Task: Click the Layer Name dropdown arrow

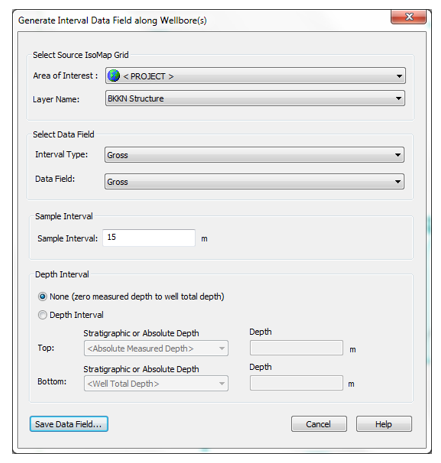Action: [398, 98]
